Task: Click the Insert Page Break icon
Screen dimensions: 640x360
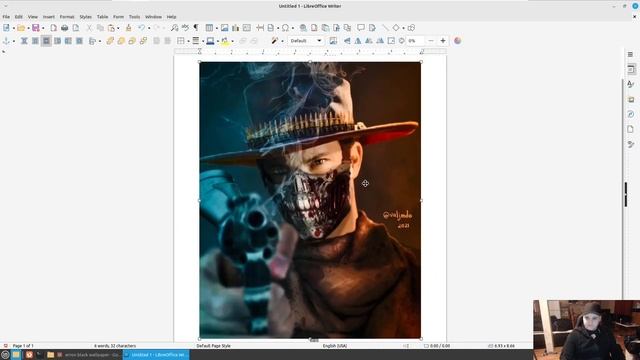Action: 260,28
